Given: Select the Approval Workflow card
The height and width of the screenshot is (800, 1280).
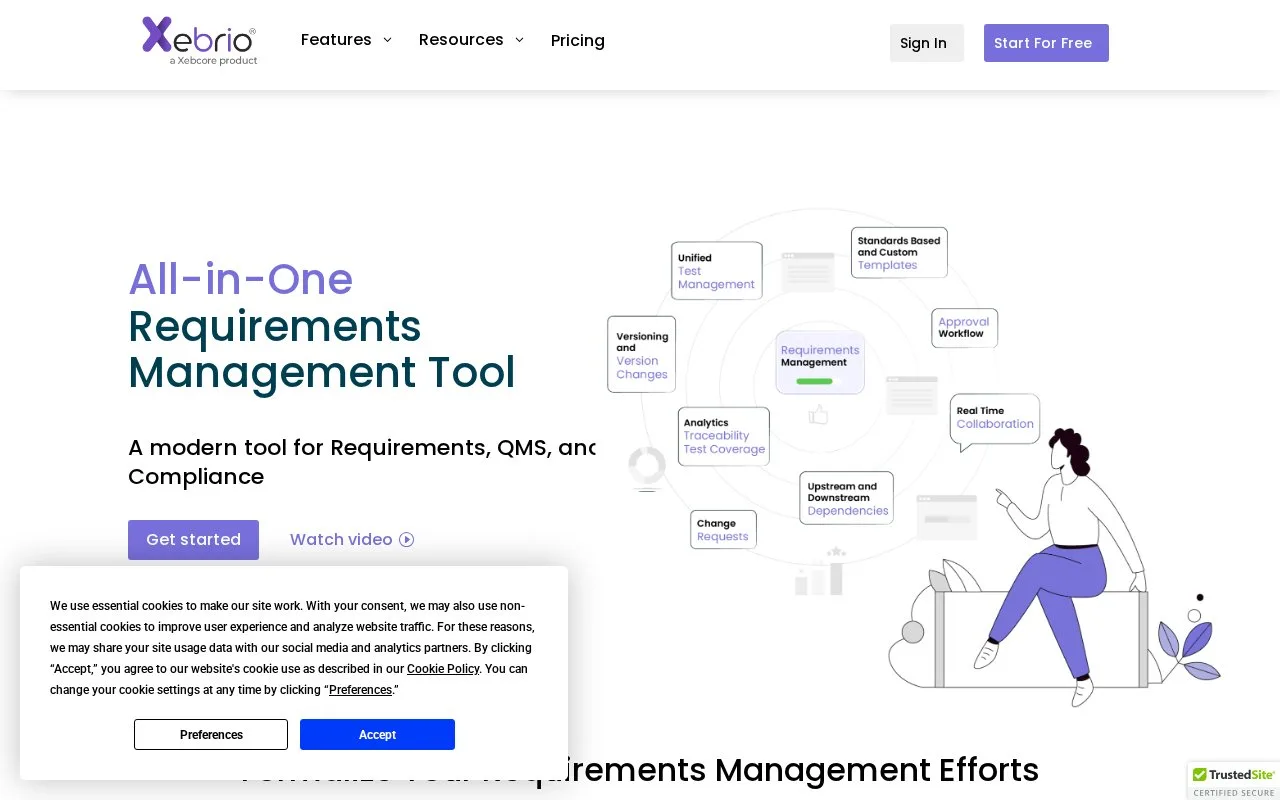Looking at the screenshot, I should [x=964, y=328].
